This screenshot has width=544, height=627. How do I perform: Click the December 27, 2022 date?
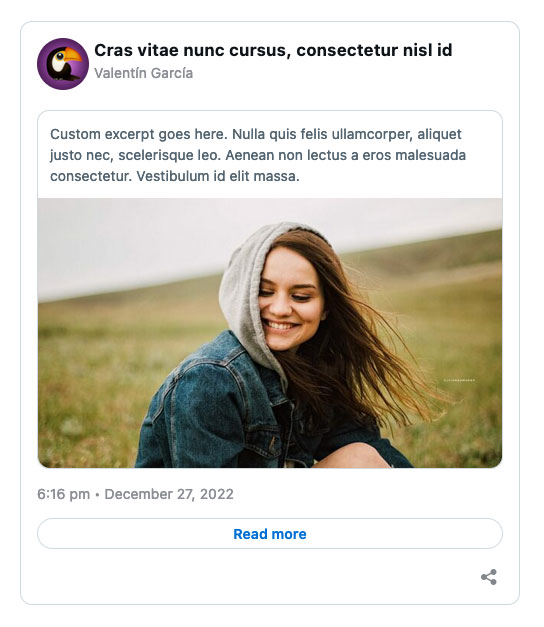[x=169, y=494]
